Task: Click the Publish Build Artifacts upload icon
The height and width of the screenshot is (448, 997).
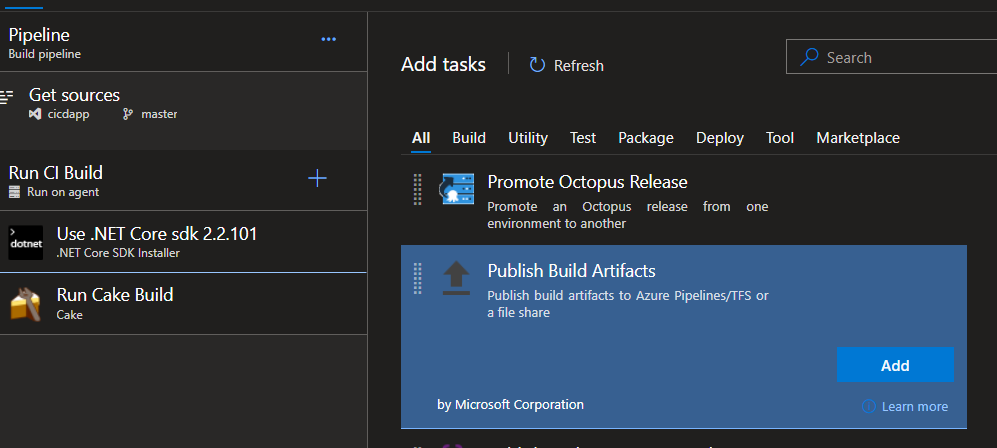Action: pos(456,279)
